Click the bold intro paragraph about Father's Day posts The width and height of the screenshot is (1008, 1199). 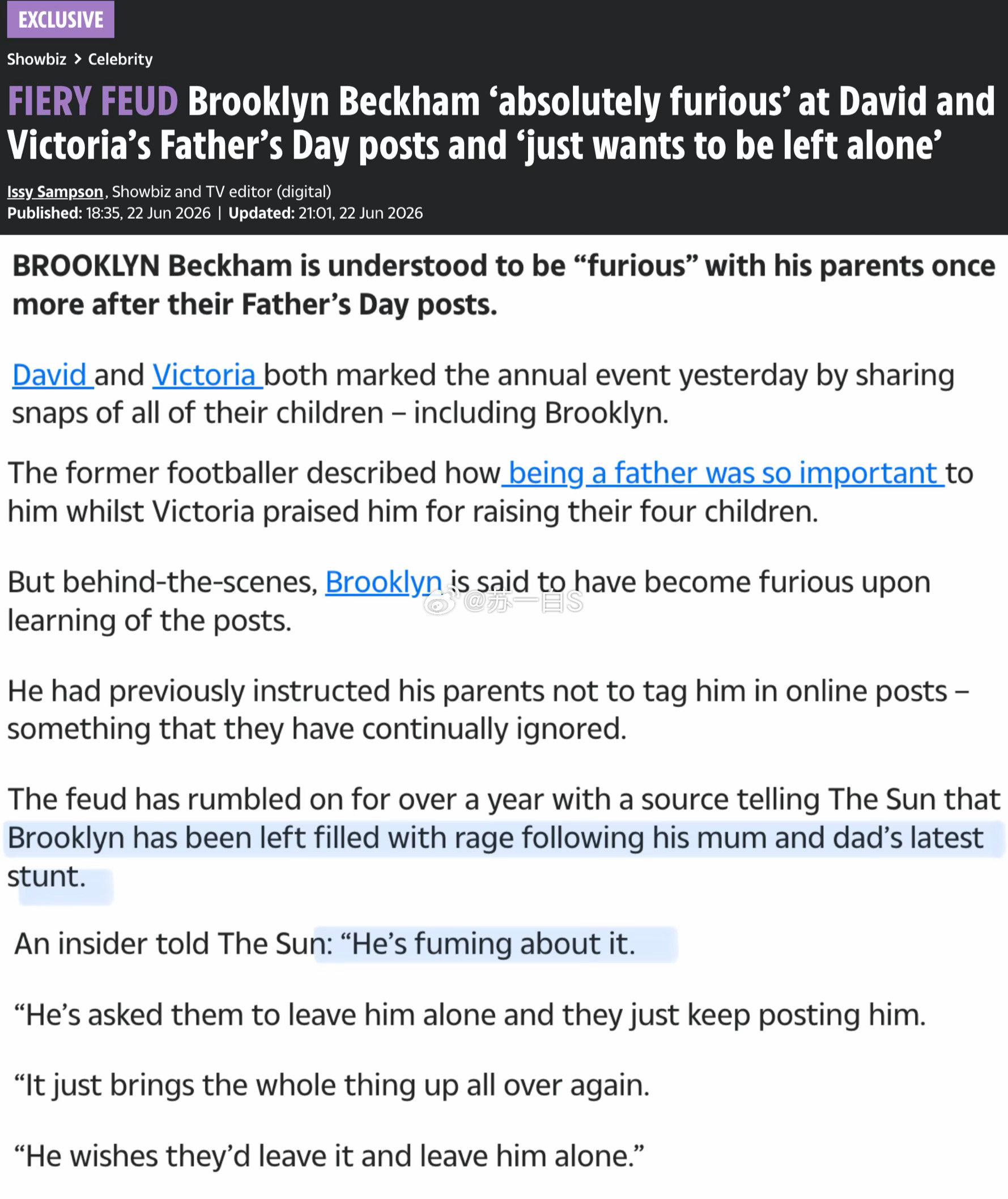(503, 285)
